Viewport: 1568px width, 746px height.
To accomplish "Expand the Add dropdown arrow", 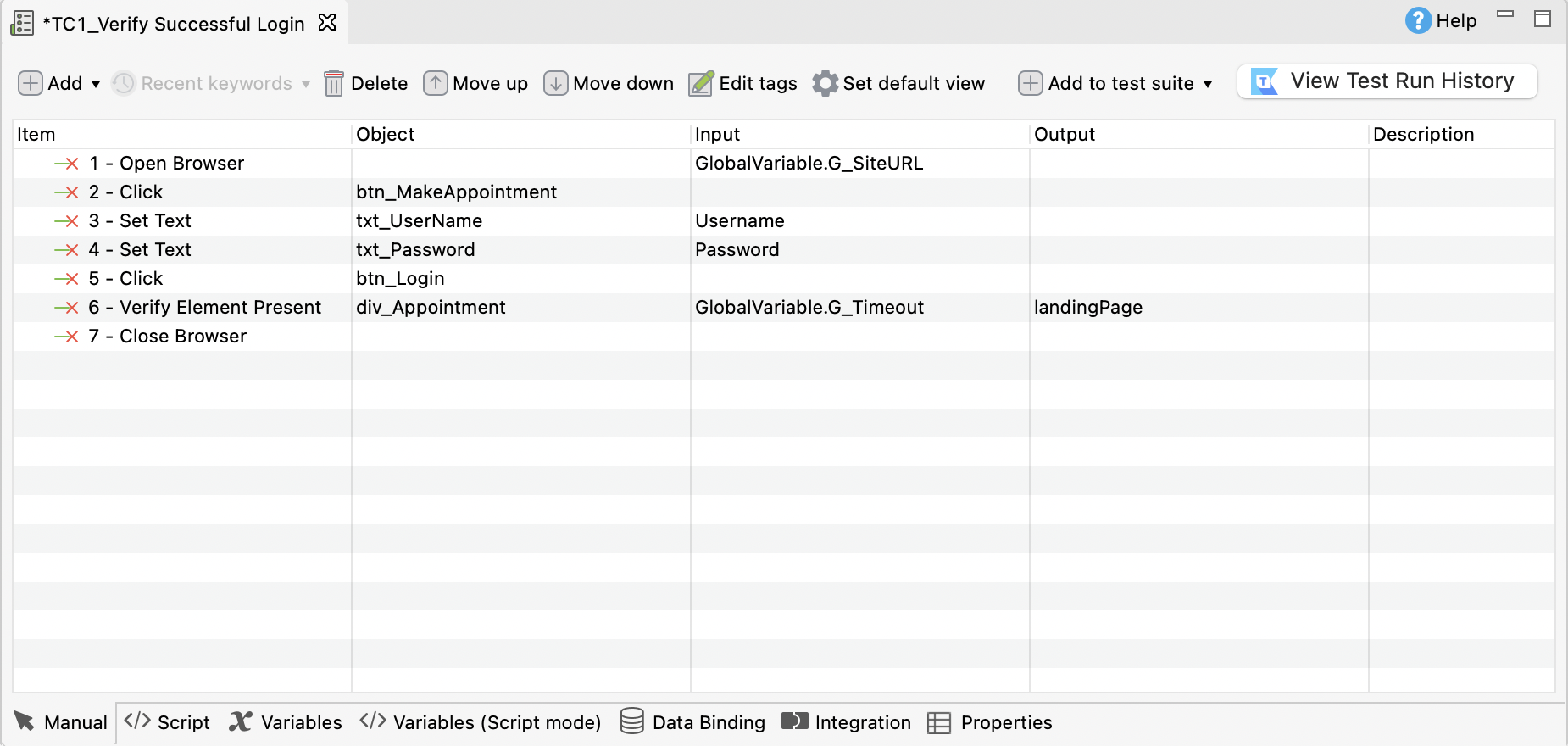I will pos(96,84).
